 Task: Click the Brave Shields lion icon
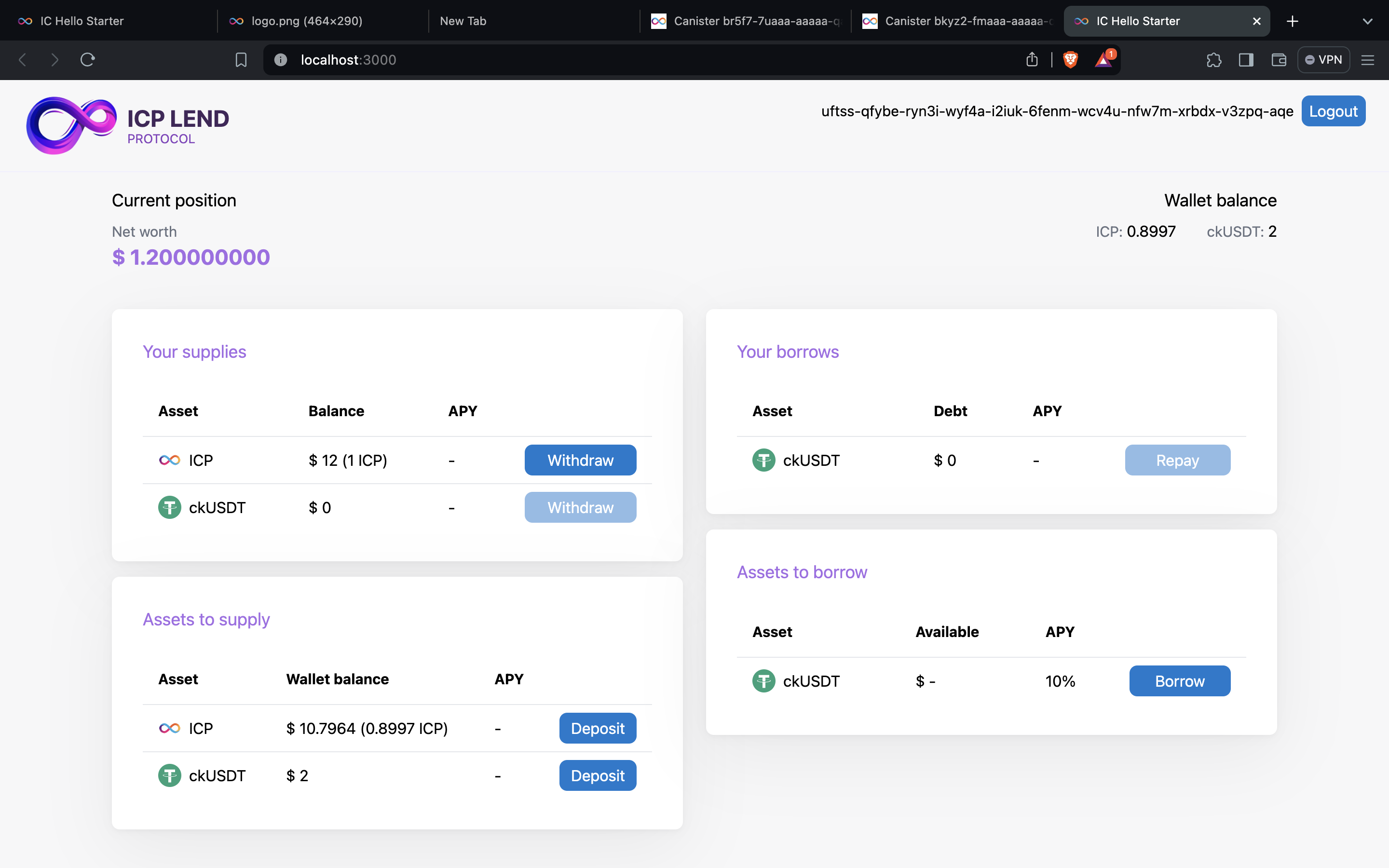[x=1070, y=60]
